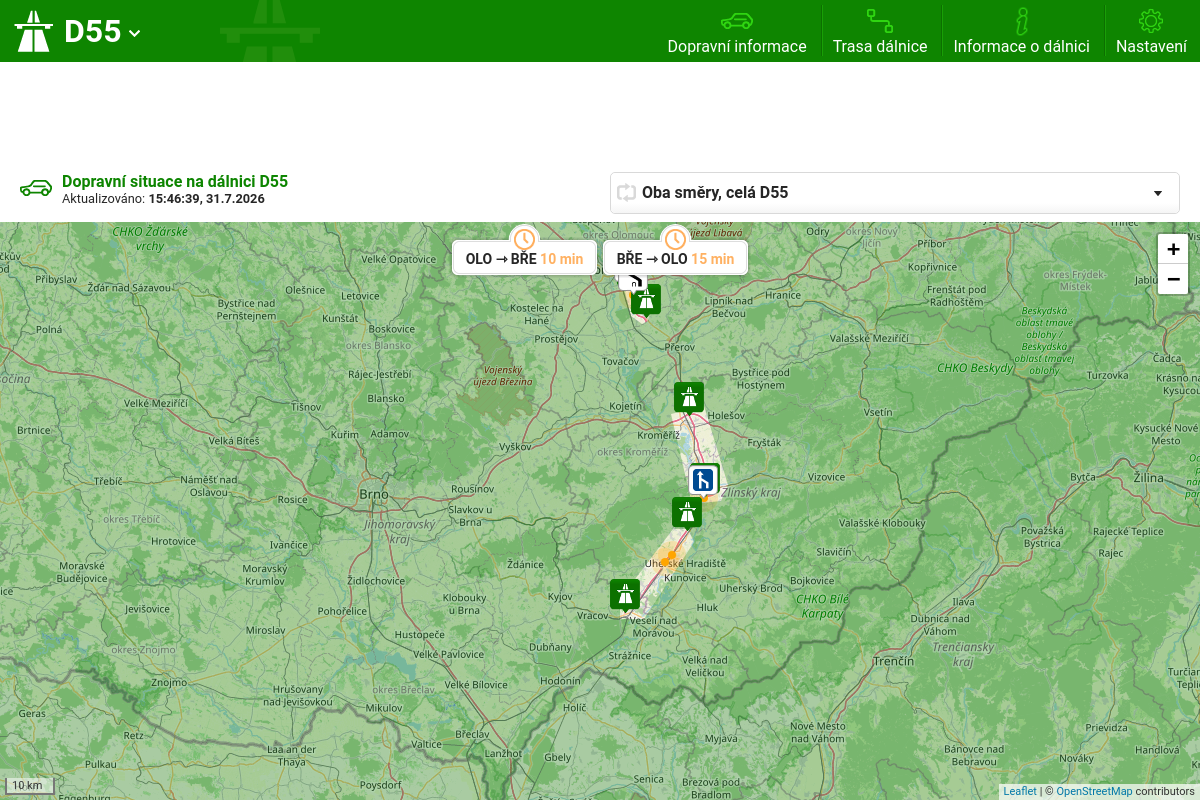Open the D55 motorway selector chevron
The image size is (1200, 800).
coord(135,33)
